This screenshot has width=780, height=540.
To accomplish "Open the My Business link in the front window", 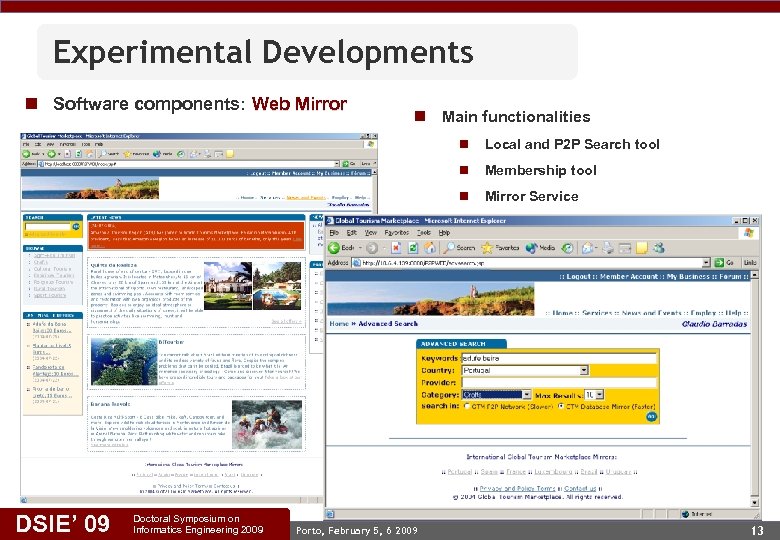I will [688, 276].
